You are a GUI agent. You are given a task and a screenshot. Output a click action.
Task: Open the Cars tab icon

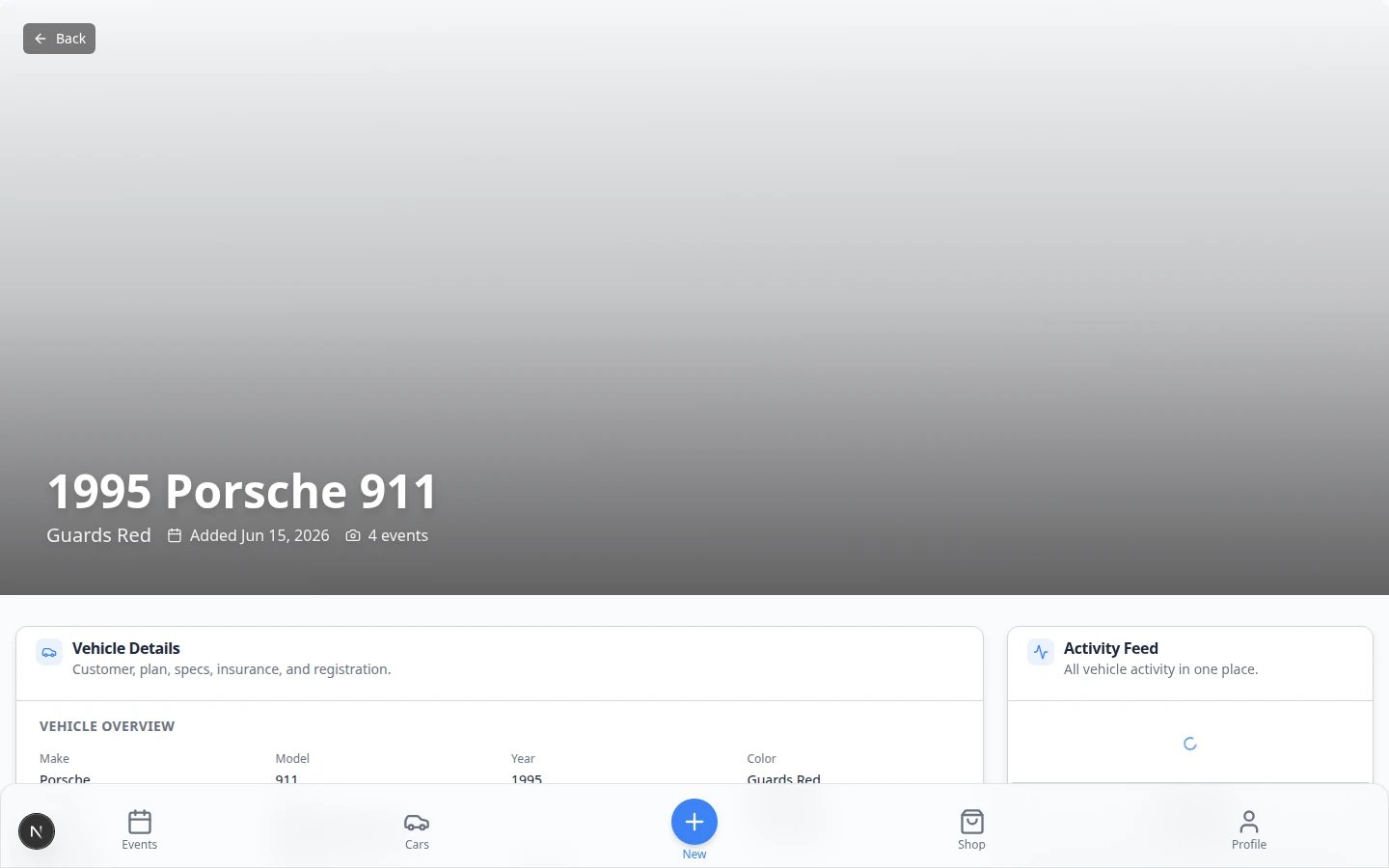click(x=417, y=822)
